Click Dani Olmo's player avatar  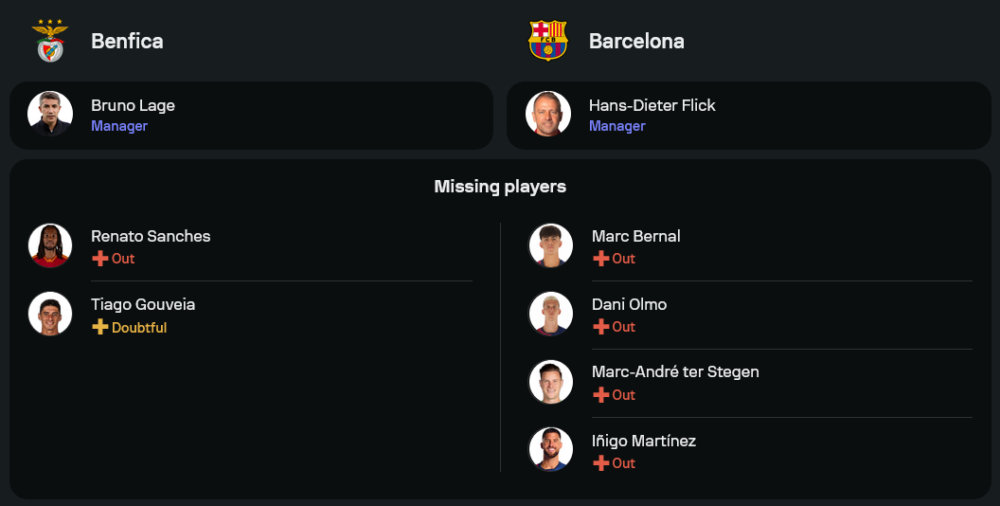tap(551, 314)
